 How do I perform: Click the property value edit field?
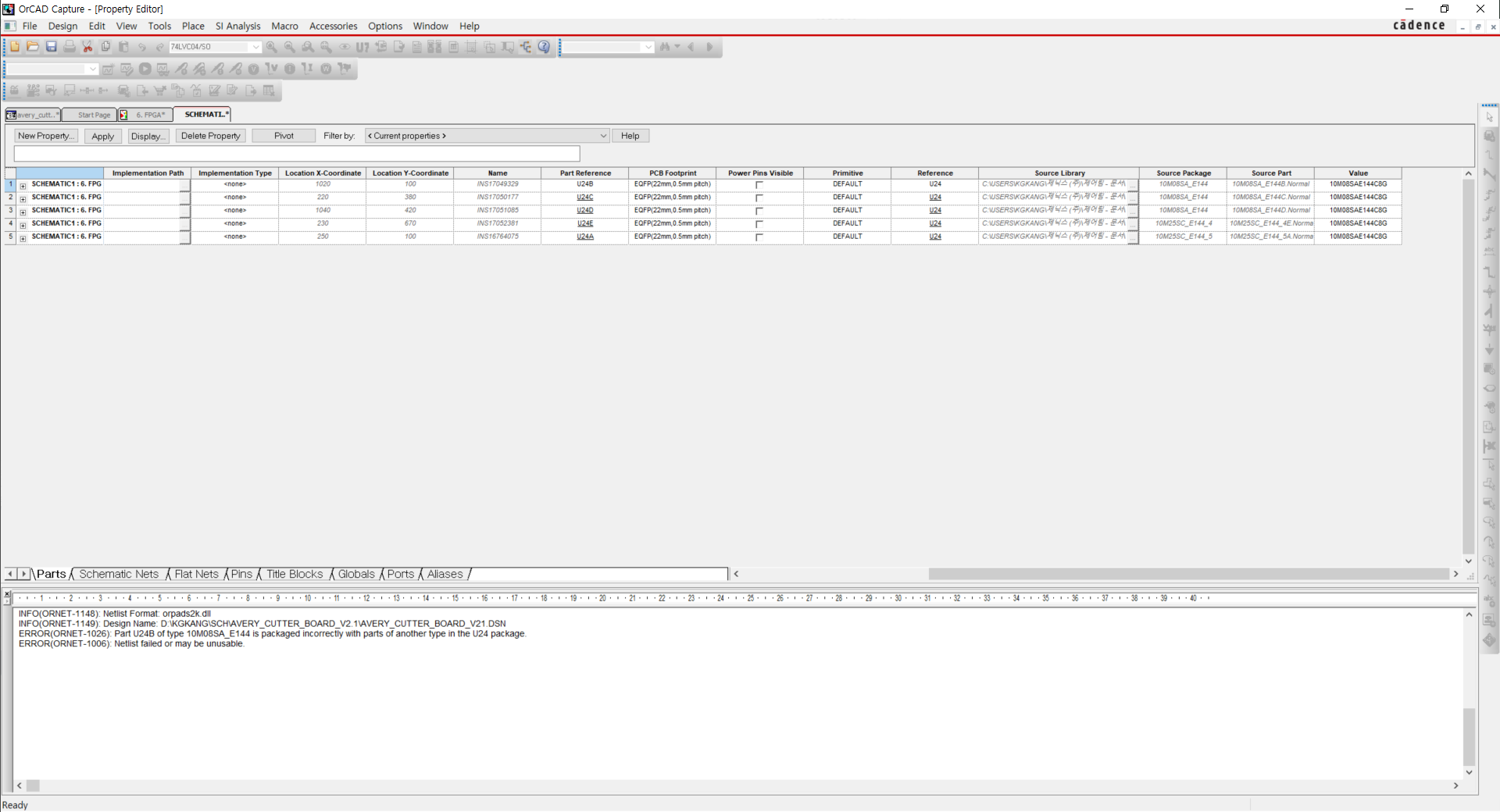coord(297,154)
